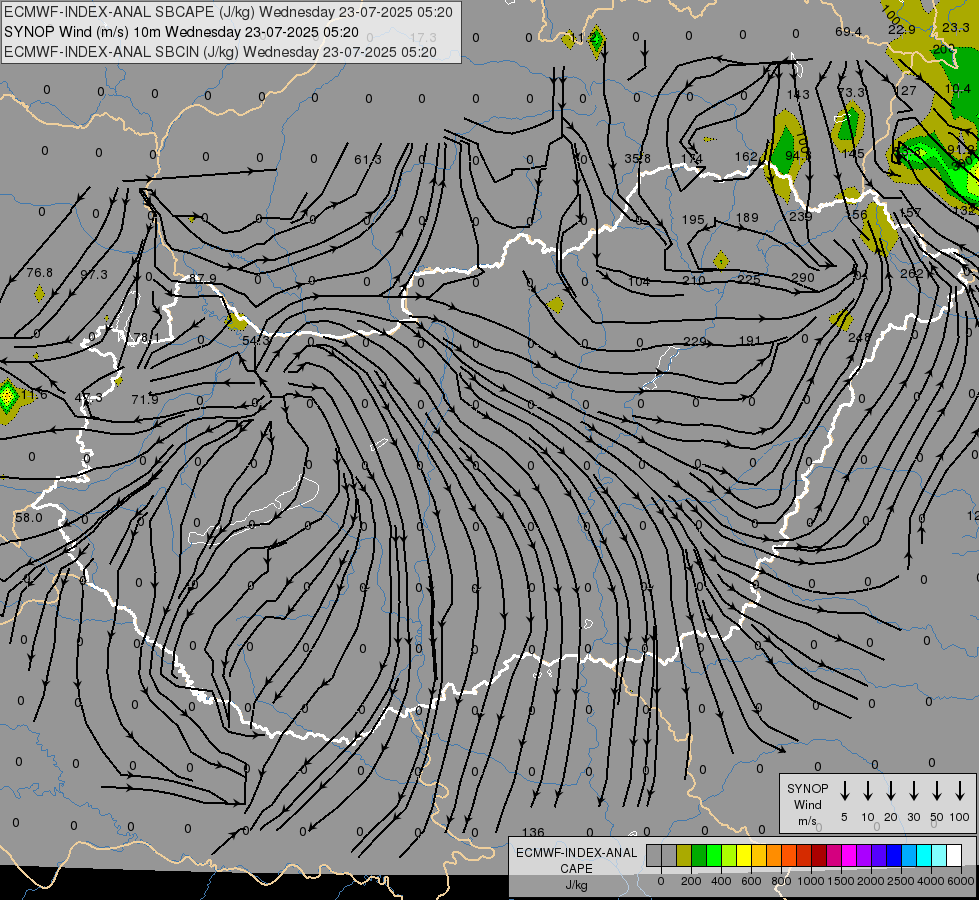Click the 229 CAPE value on the map
The image size is (979, 900).
(694, 342)
